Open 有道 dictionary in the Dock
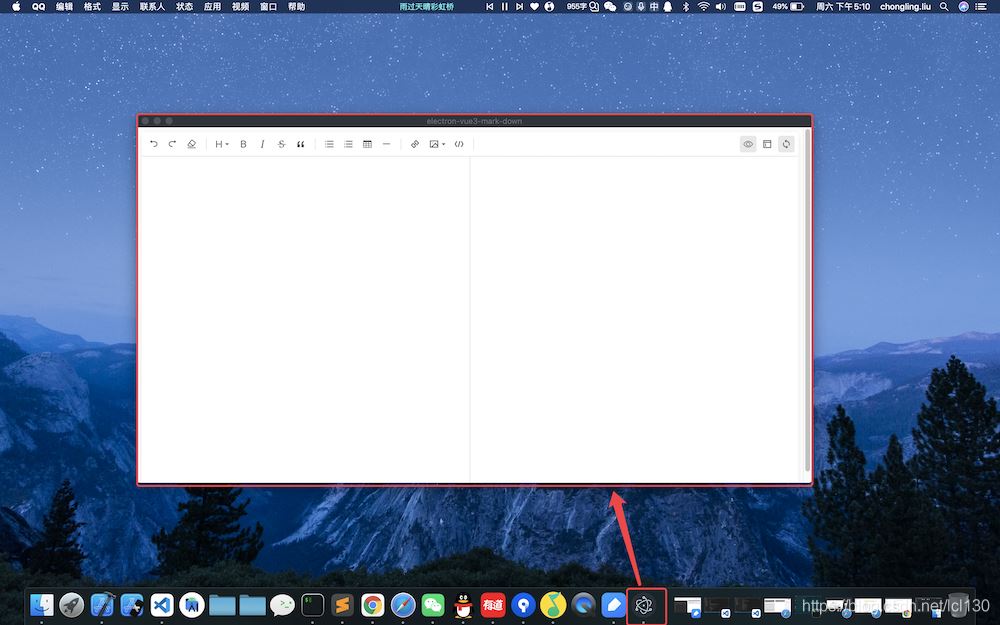Image resolution: width=1000 pixels, height=625 pixels. (x=493, y=605)
